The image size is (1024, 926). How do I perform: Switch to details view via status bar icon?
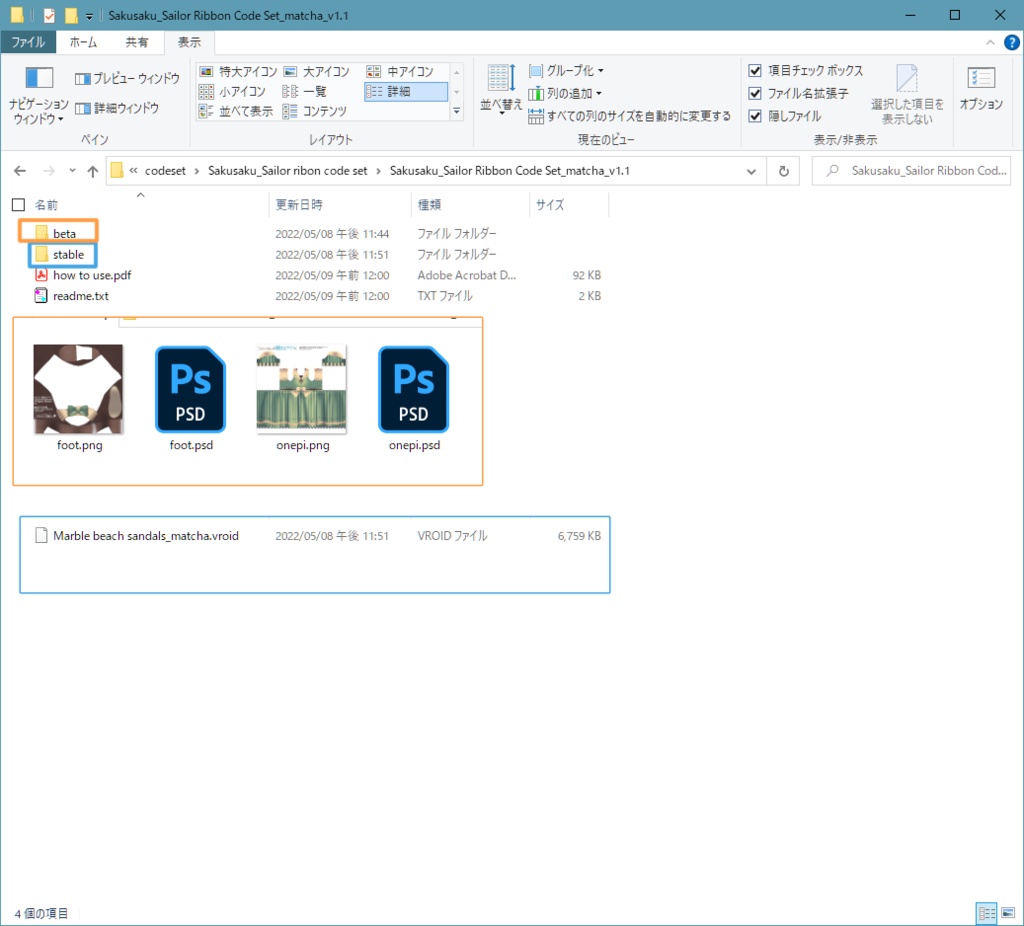tap(985, 912)
